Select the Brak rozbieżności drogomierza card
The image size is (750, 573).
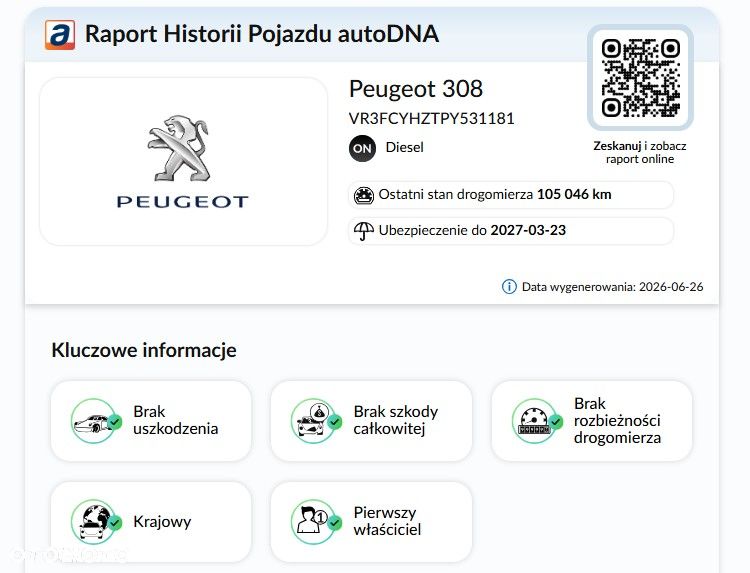tap(592, 421)
